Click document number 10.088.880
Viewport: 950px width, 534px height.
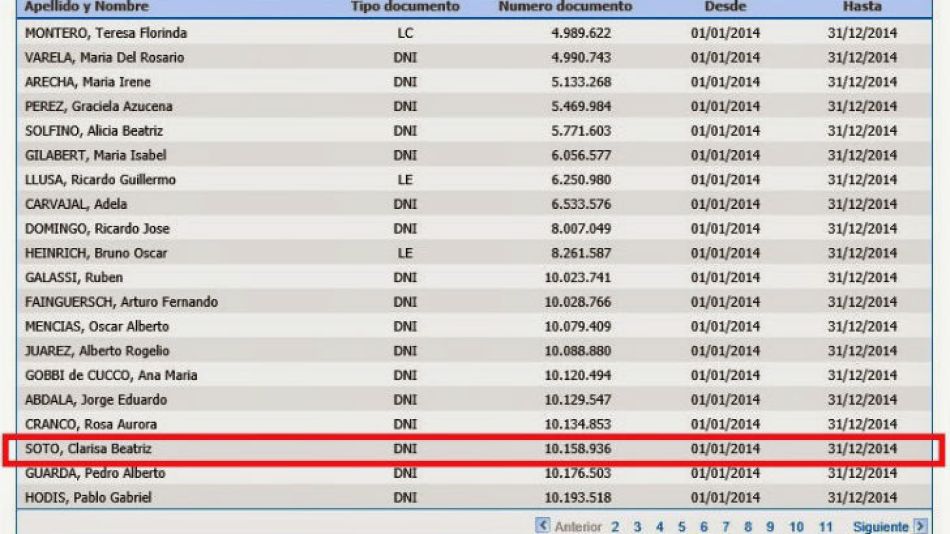pyautogui.click(x=578, y=351)
